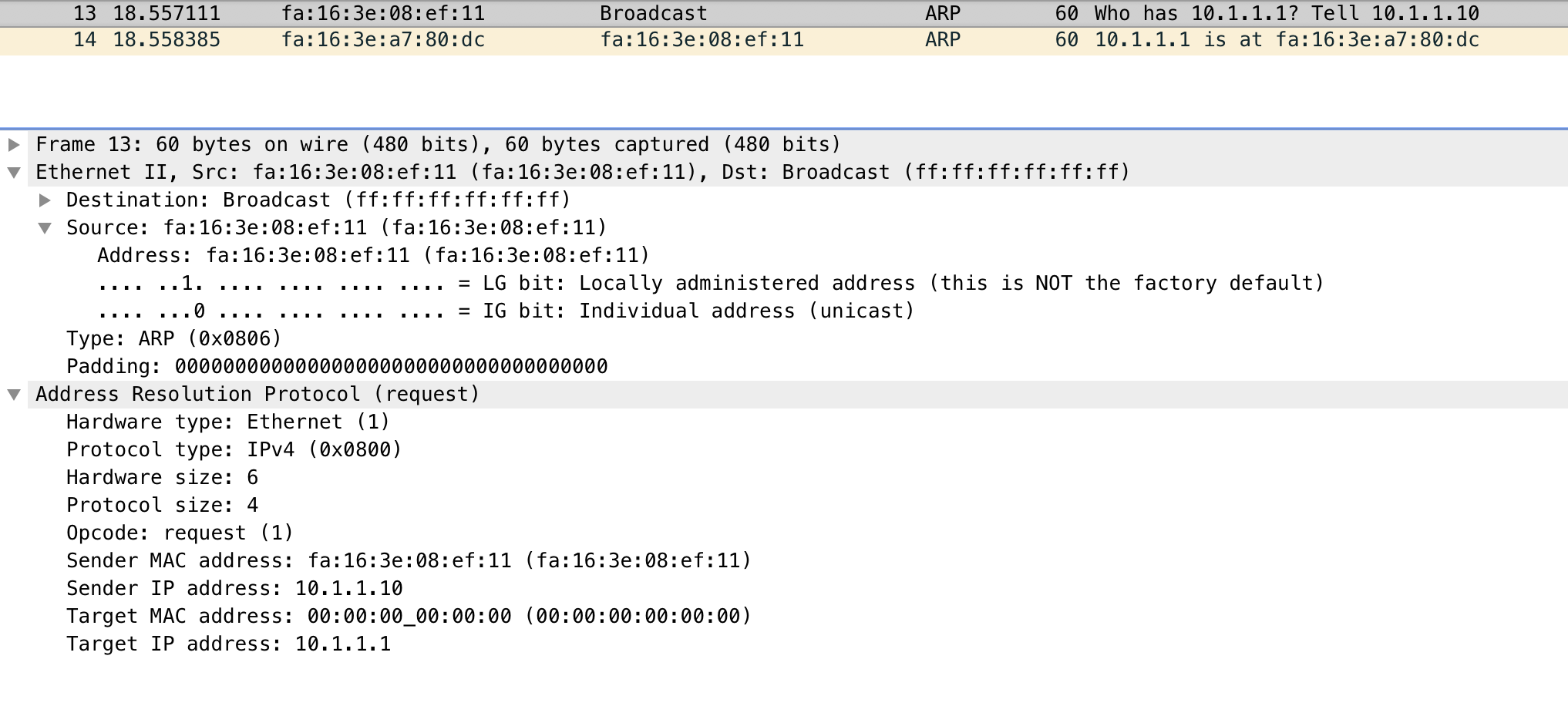
Task: Click the Protocol type: IPv4 line
Action: coord(234,450)
